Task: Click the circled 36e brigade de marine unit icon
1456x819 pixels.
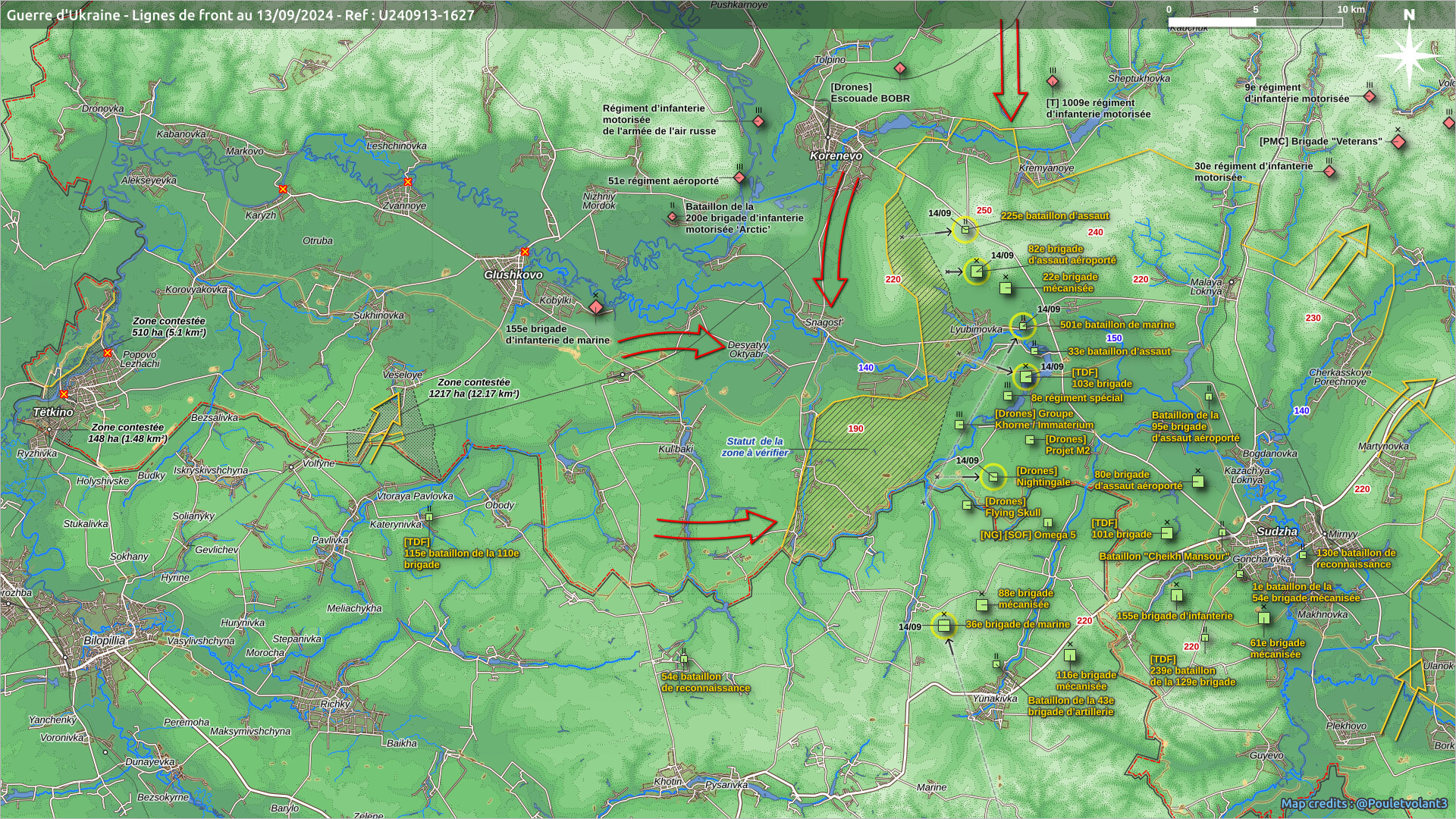Action: 943,626
